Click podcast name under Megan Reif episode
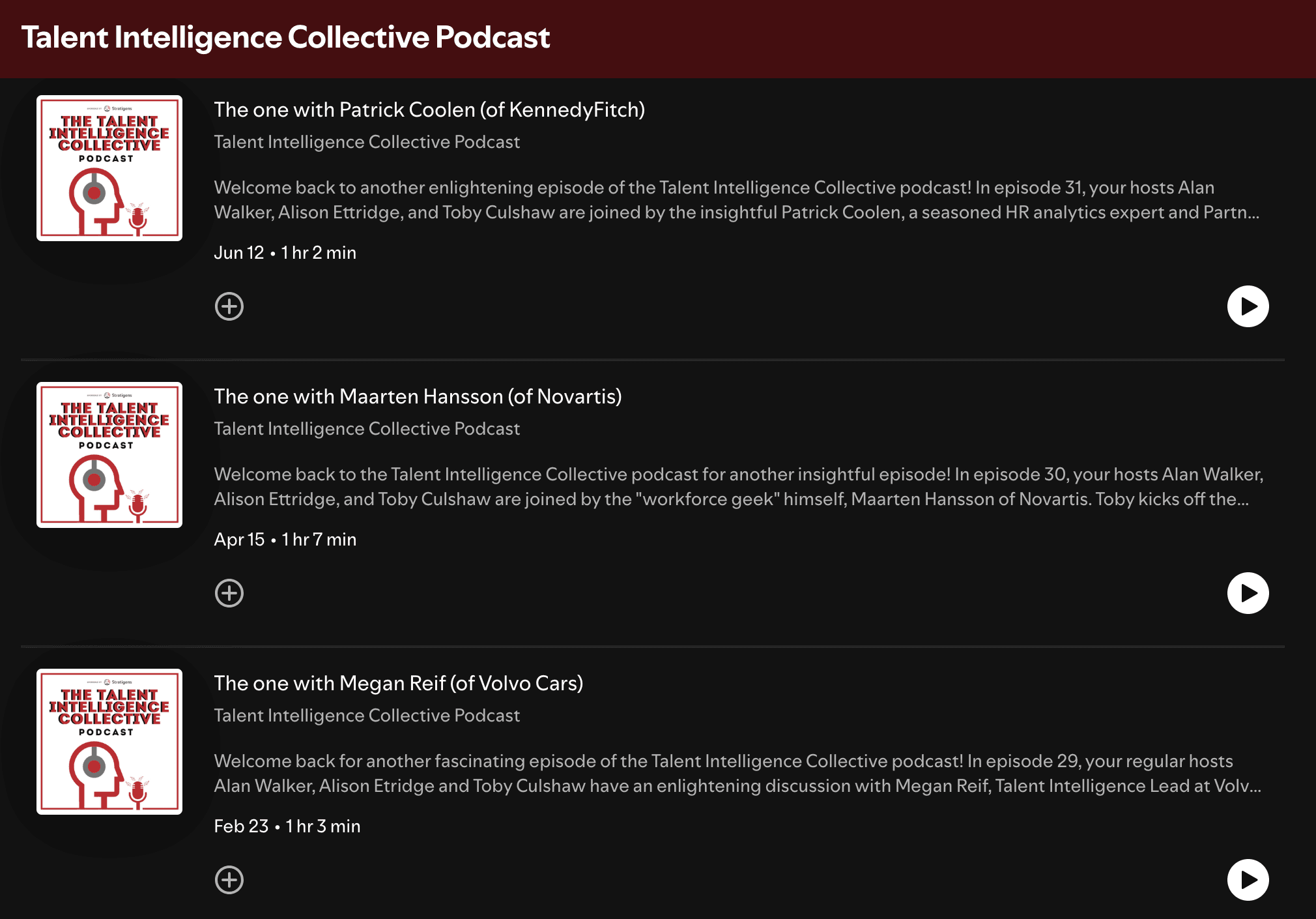 (x=367, y=716)
